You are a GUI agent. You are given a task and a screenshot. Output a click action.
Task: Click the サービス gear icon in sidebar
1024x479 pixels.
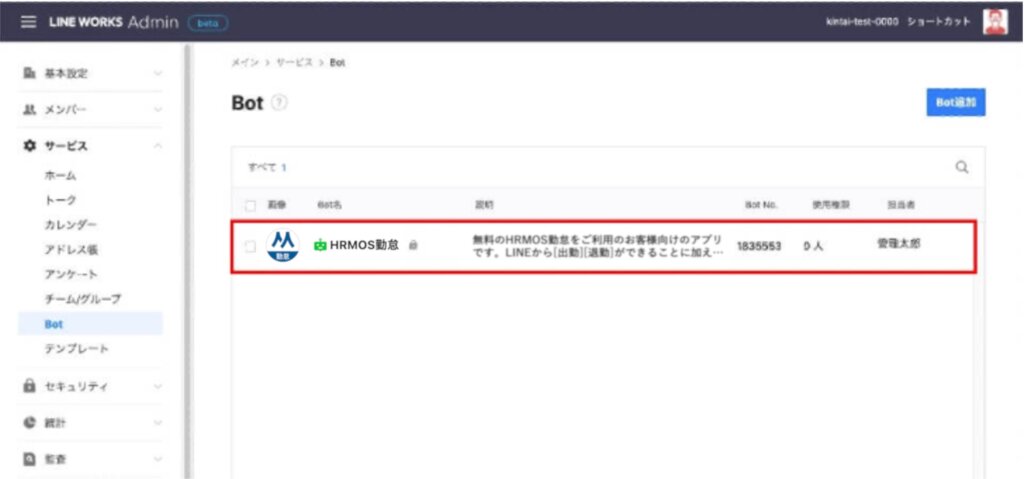pyautogui.click(x=29, y=146)
